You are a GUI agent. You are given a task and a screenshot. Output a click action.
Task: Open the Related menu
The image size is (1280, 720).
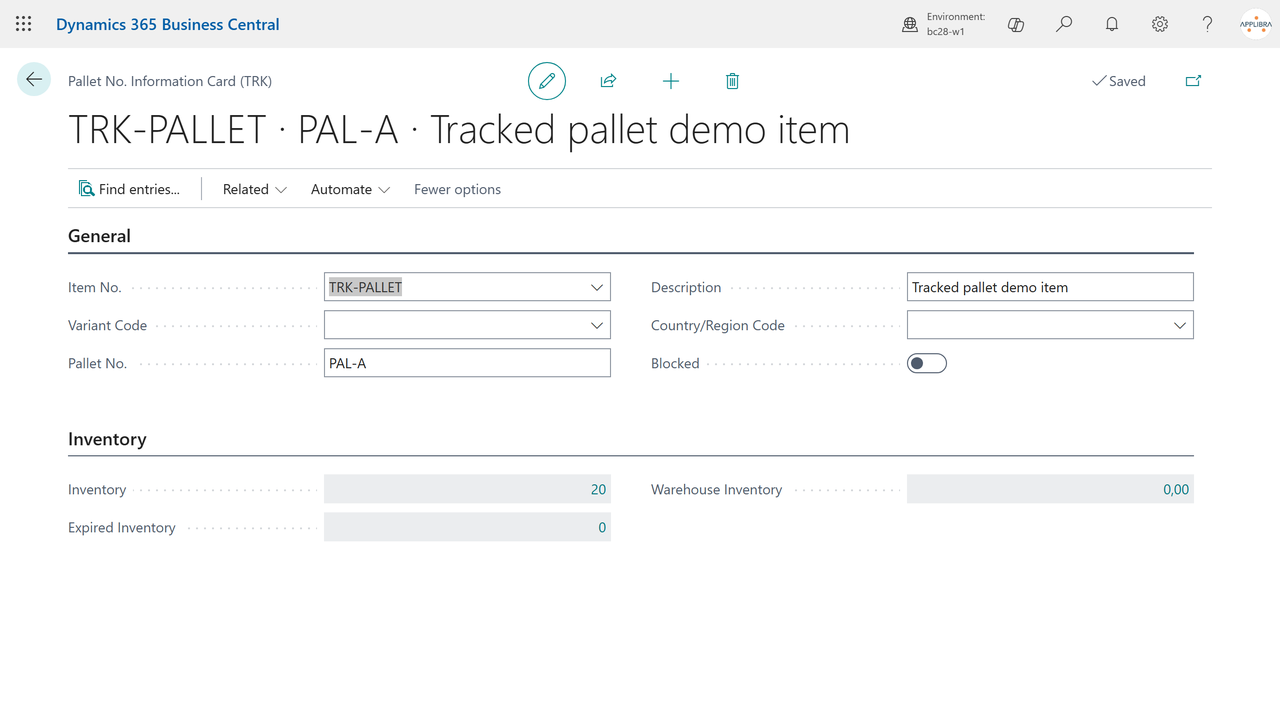point(255,189)
